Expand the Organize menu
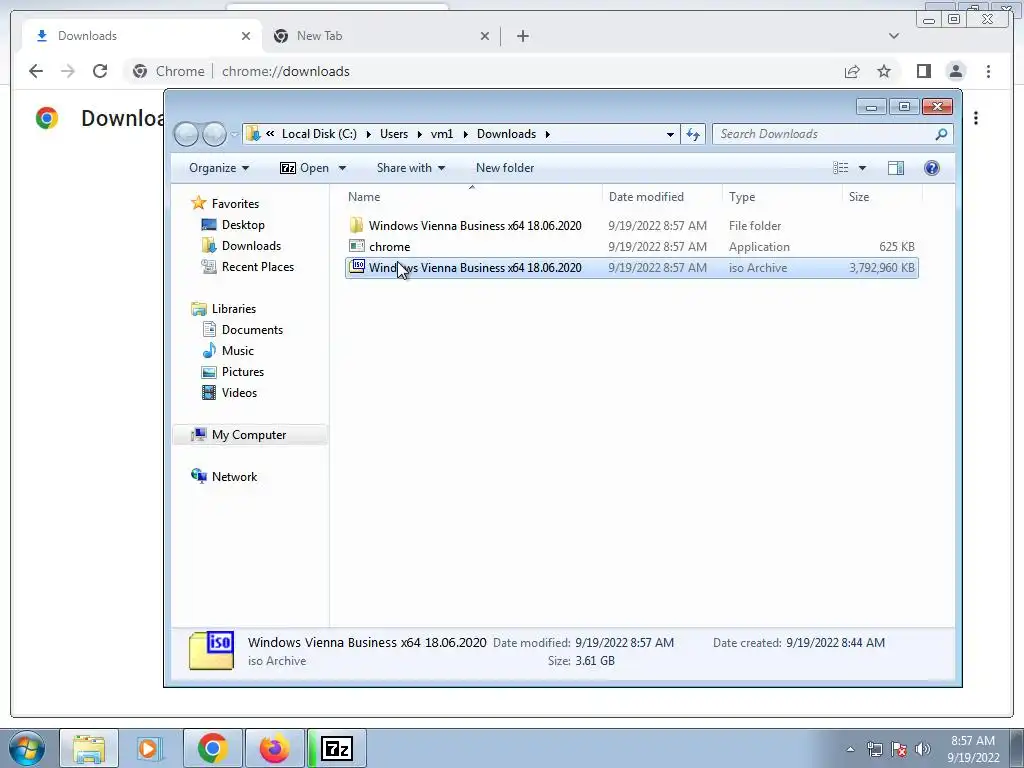This screenshot has height=768, width=1024. click(x=219, y=168)
